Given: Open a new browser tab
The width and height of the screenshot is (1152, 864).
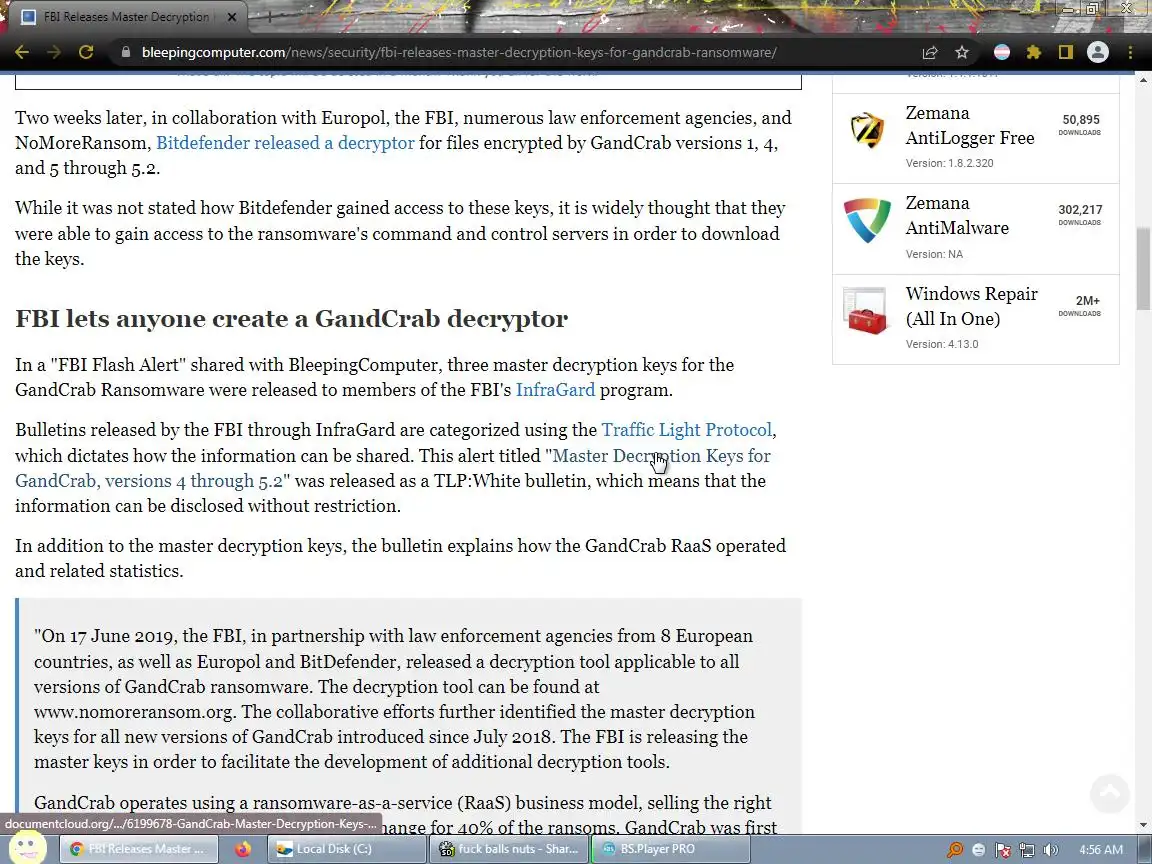Looking at the screenshot, I should tap(269, 16).
